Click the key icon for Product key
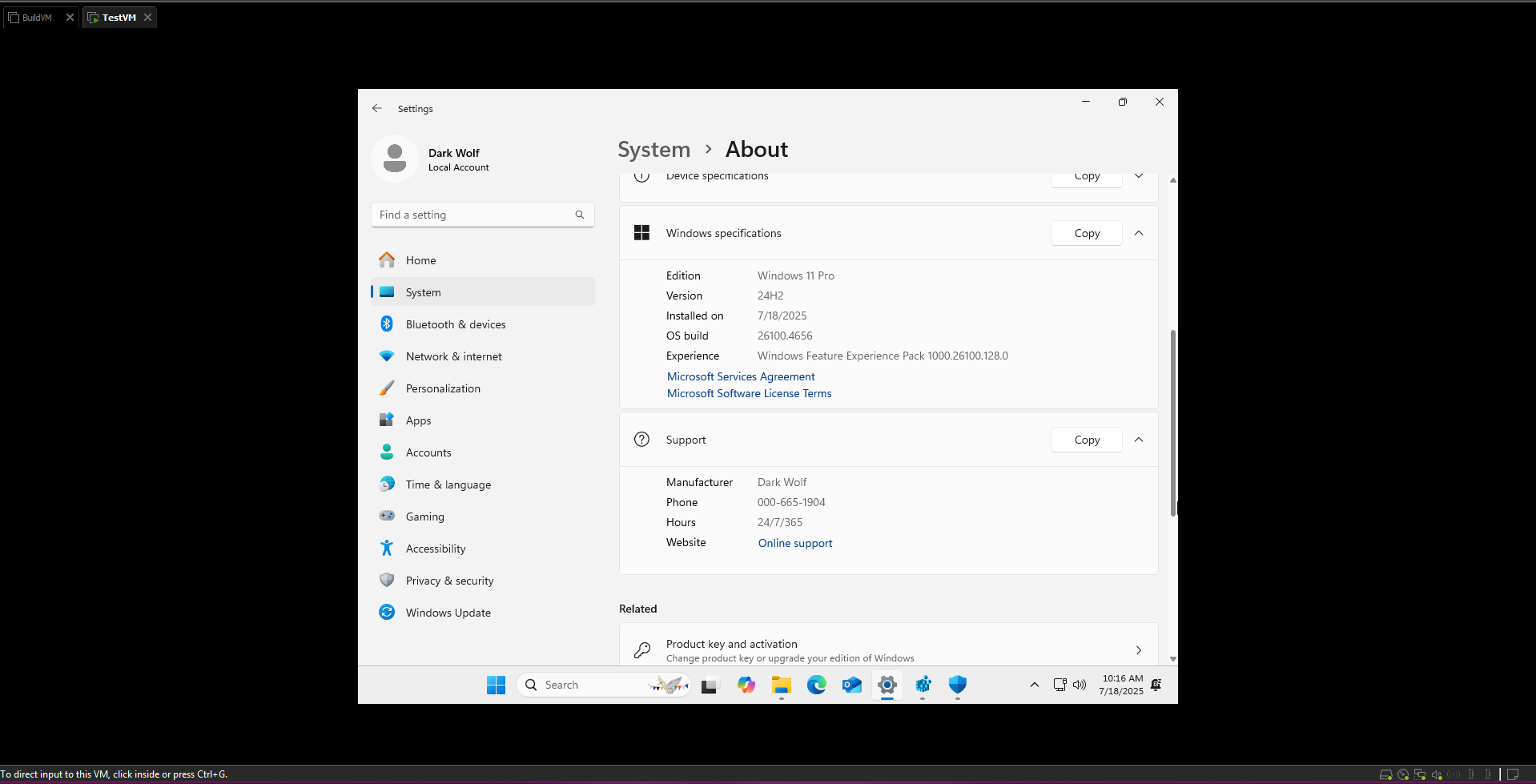The height and width of the screenshot is (784, 1536). (641, 650)
